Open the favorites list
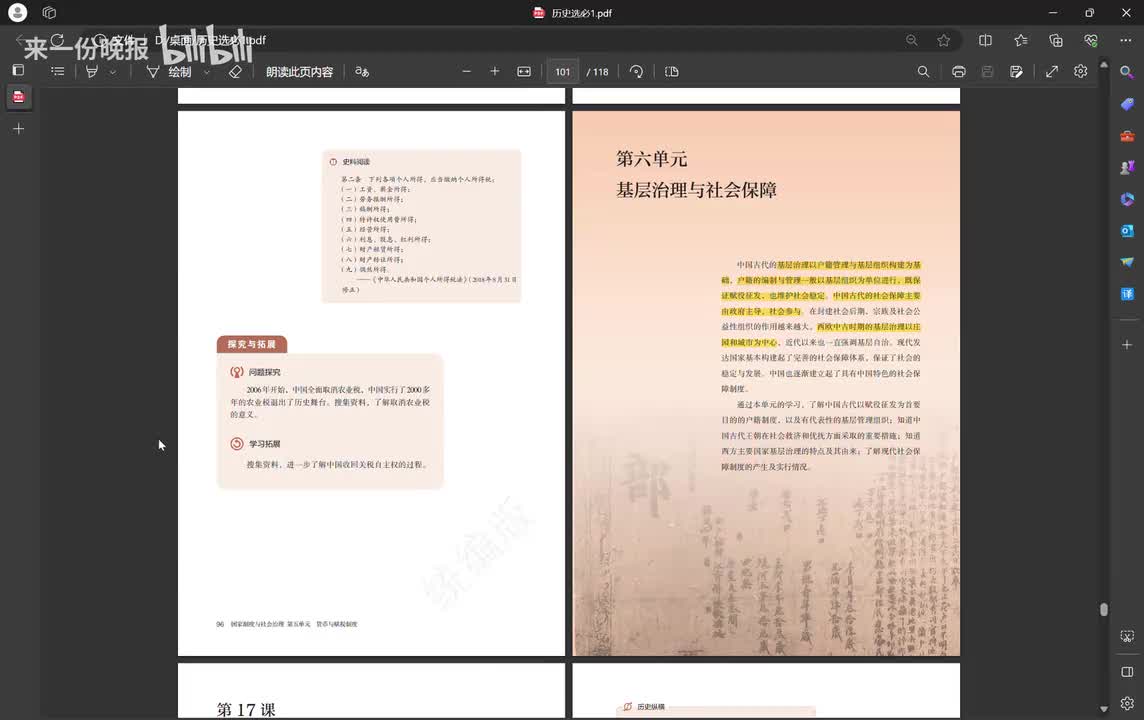The width and height of the screenshot is (1144, 720). pos(1021,41)
